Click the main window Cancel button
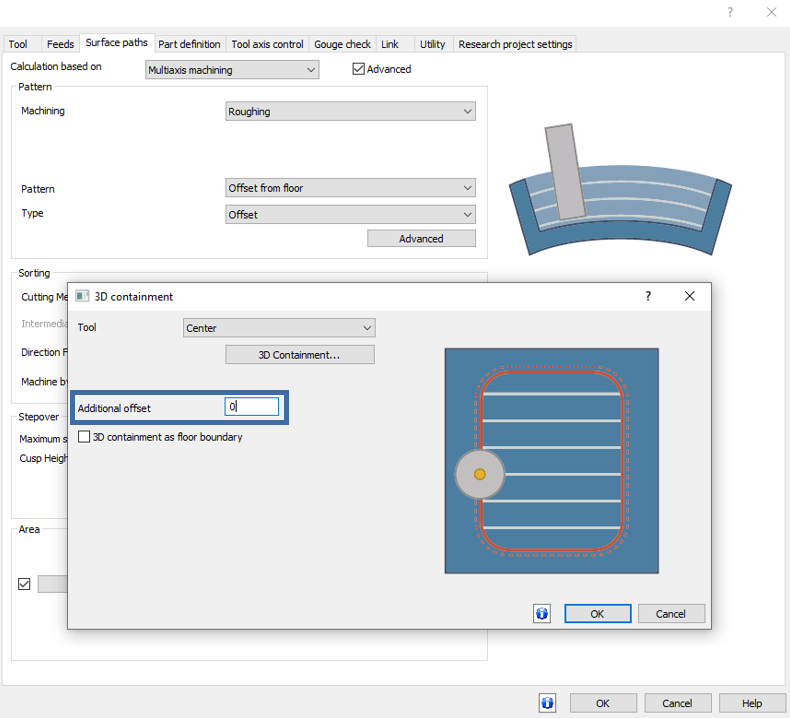 (678, 703)
